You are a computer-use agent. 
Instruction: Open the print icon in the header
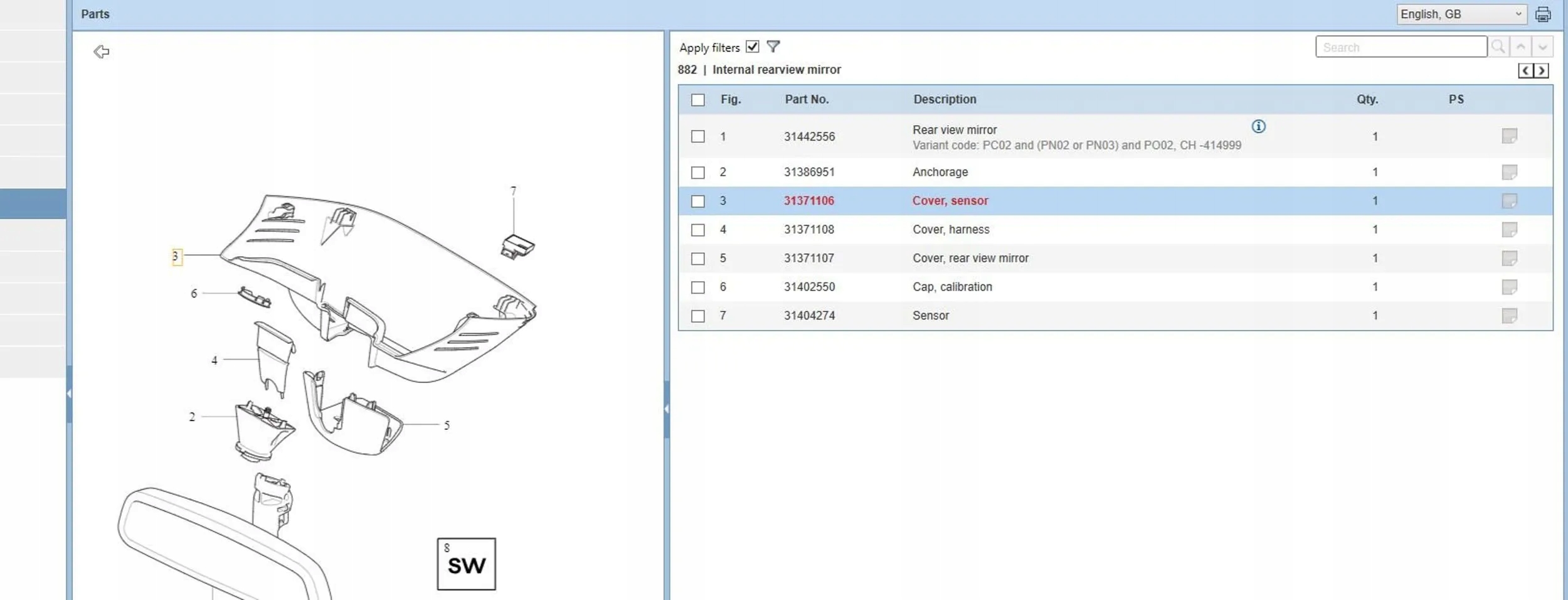tap(1543, 14)
